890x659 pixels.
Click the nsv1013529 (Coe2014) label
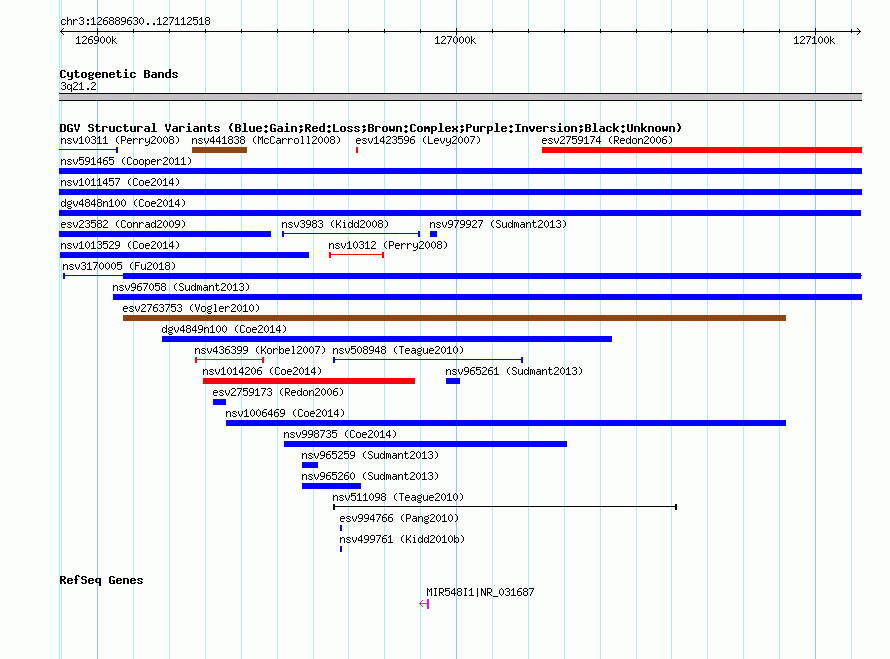coord(120,245)
